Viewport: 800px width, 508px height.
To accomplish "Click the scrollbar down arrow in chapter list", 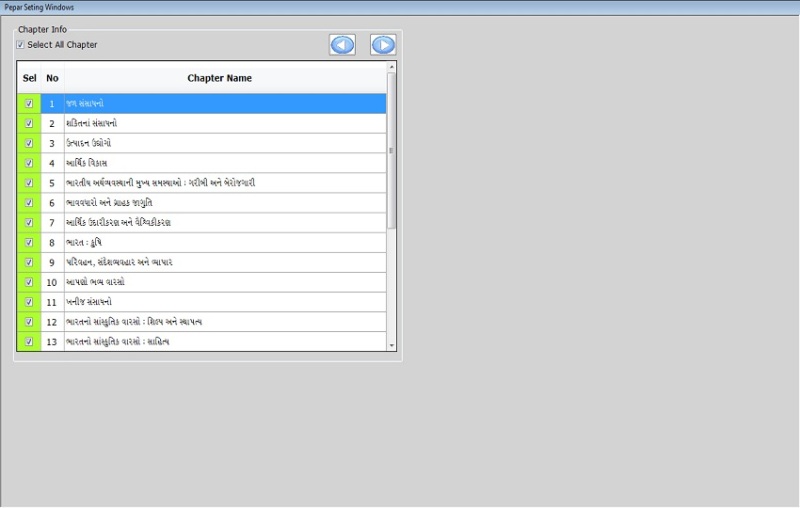I will (x=392, y=345).
